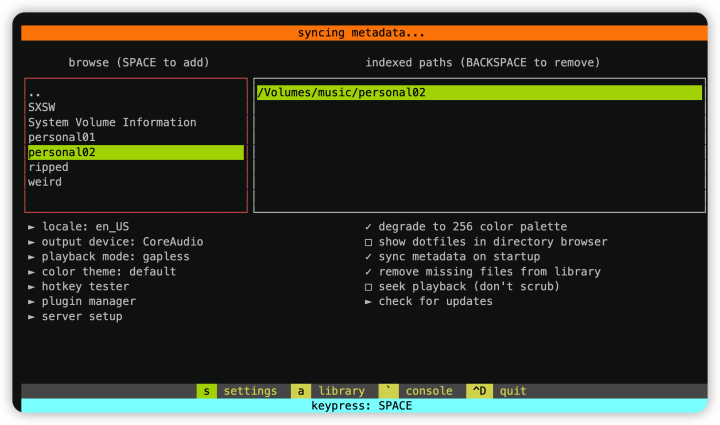The image size is (720, 425).
Task: Open the plugin manager
Action: click(82, 302)
